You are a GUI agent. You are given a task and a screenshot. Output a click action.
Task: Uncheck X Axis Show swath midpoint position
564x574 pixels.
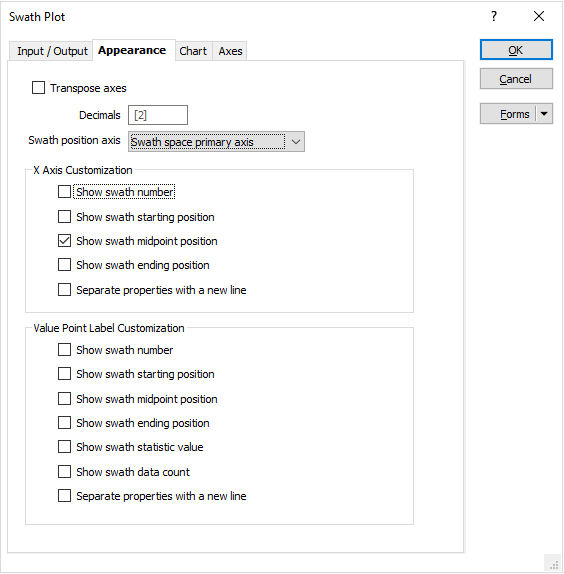64,241
